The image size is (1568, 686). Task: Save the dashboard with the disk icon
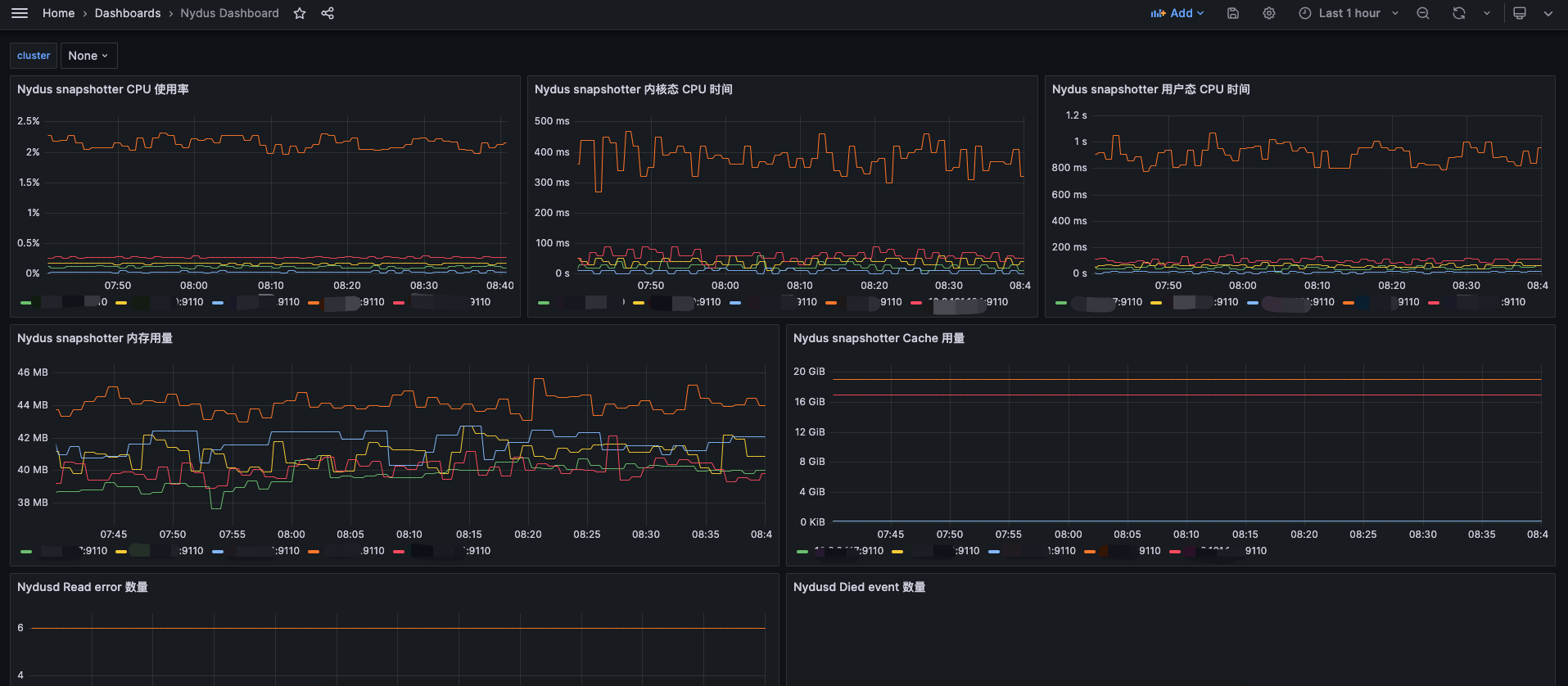(x=1233, y=13)
